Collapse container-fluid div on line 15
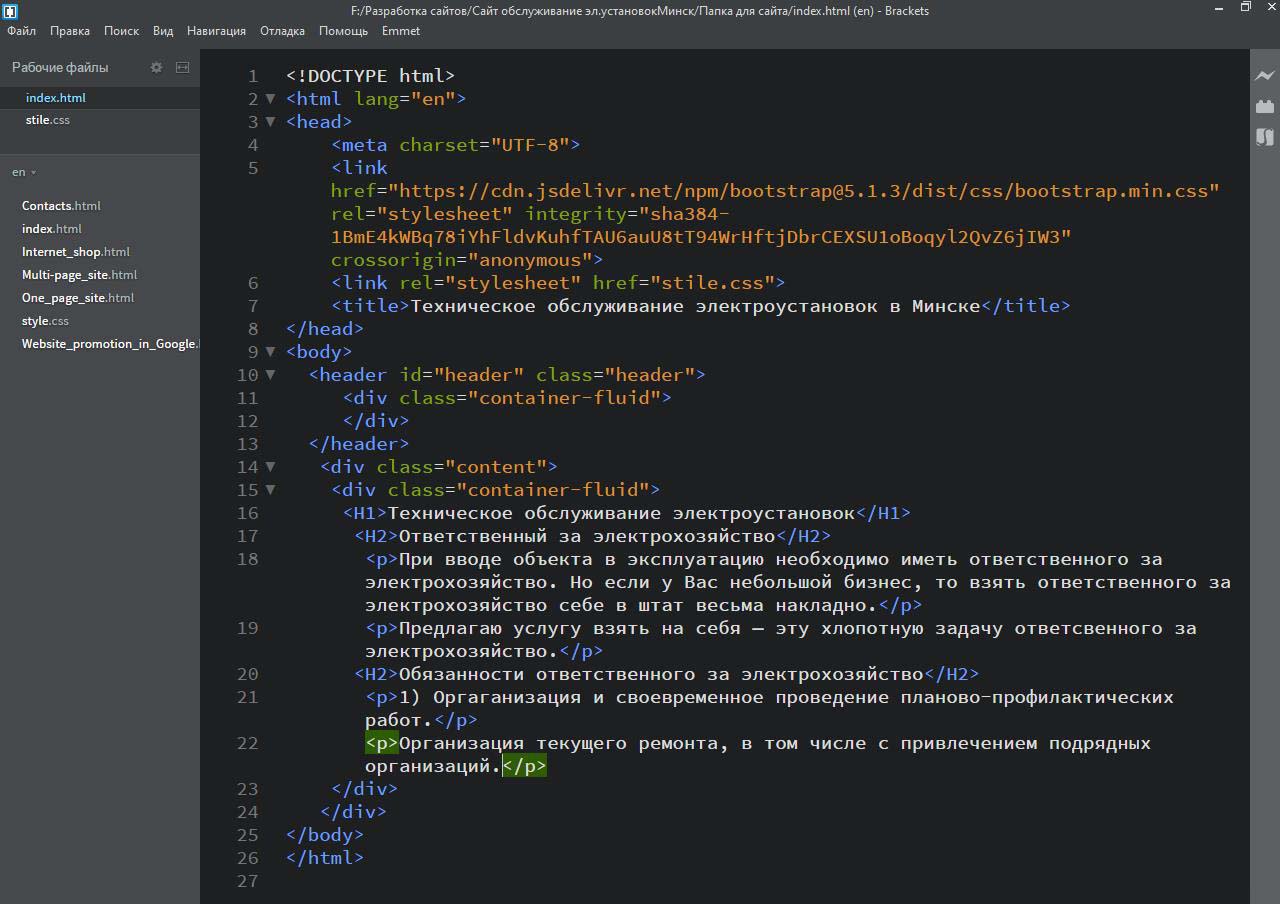Image resolution: width=1280 pixels, height=904 pixels. 270,490
